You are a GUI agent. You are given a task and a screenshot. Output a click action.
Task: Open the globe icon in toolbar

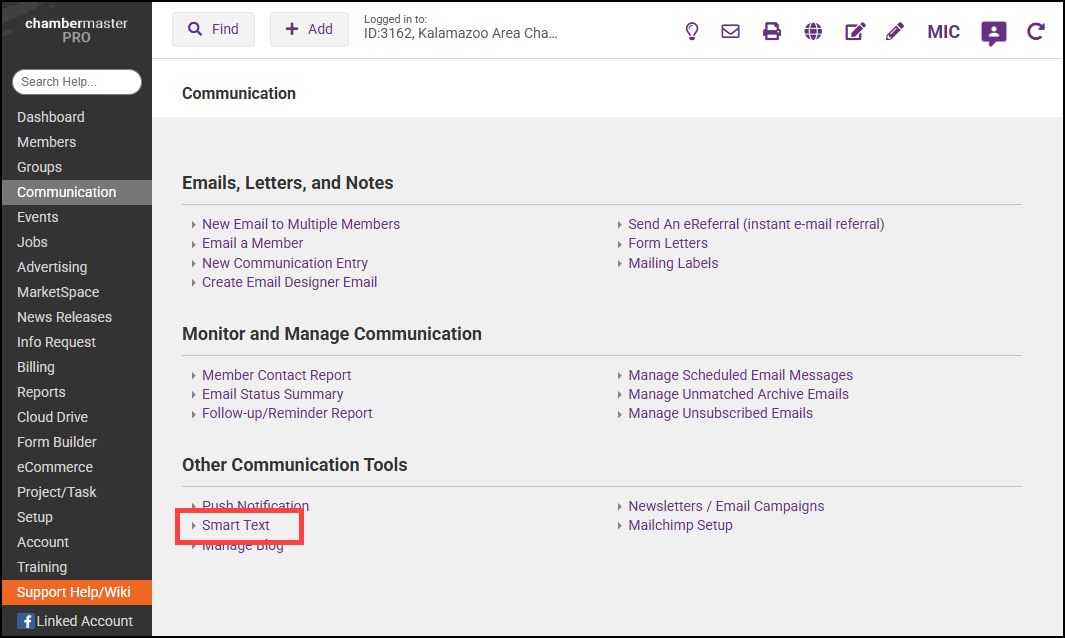814,31
